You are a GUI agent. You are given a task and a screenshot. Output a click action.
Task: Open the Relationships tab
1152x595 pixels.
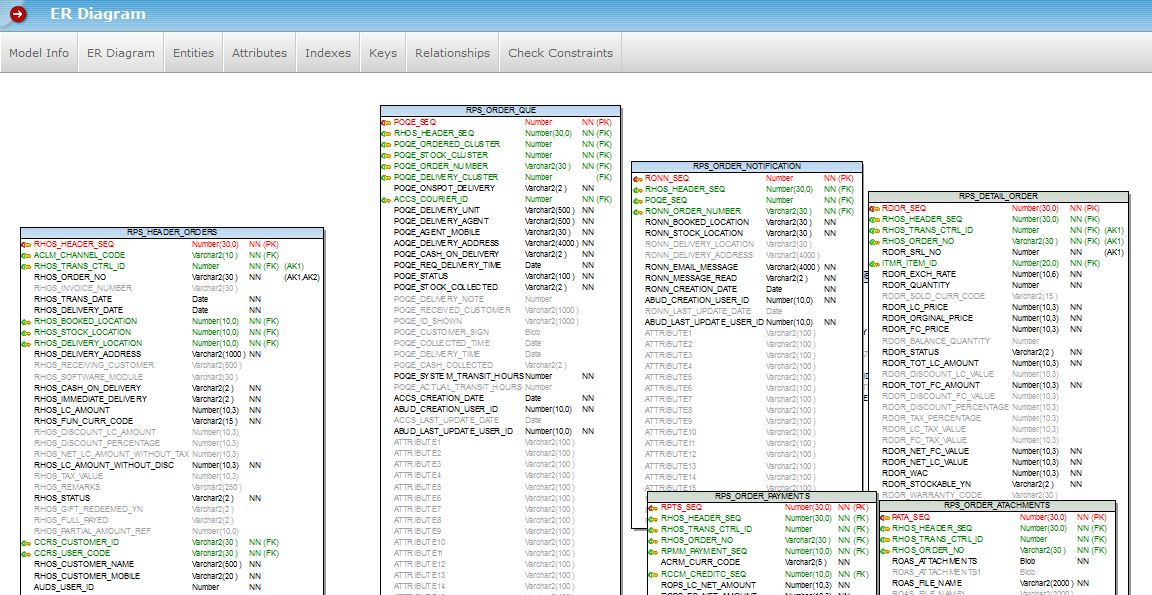(x=452, y=53)
